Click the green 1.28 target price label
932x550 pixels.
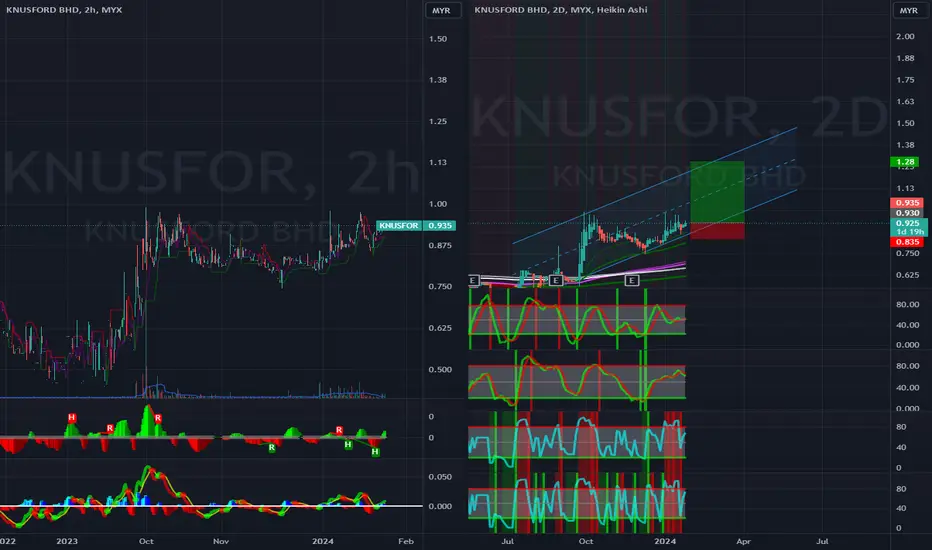tap(905, 162)
